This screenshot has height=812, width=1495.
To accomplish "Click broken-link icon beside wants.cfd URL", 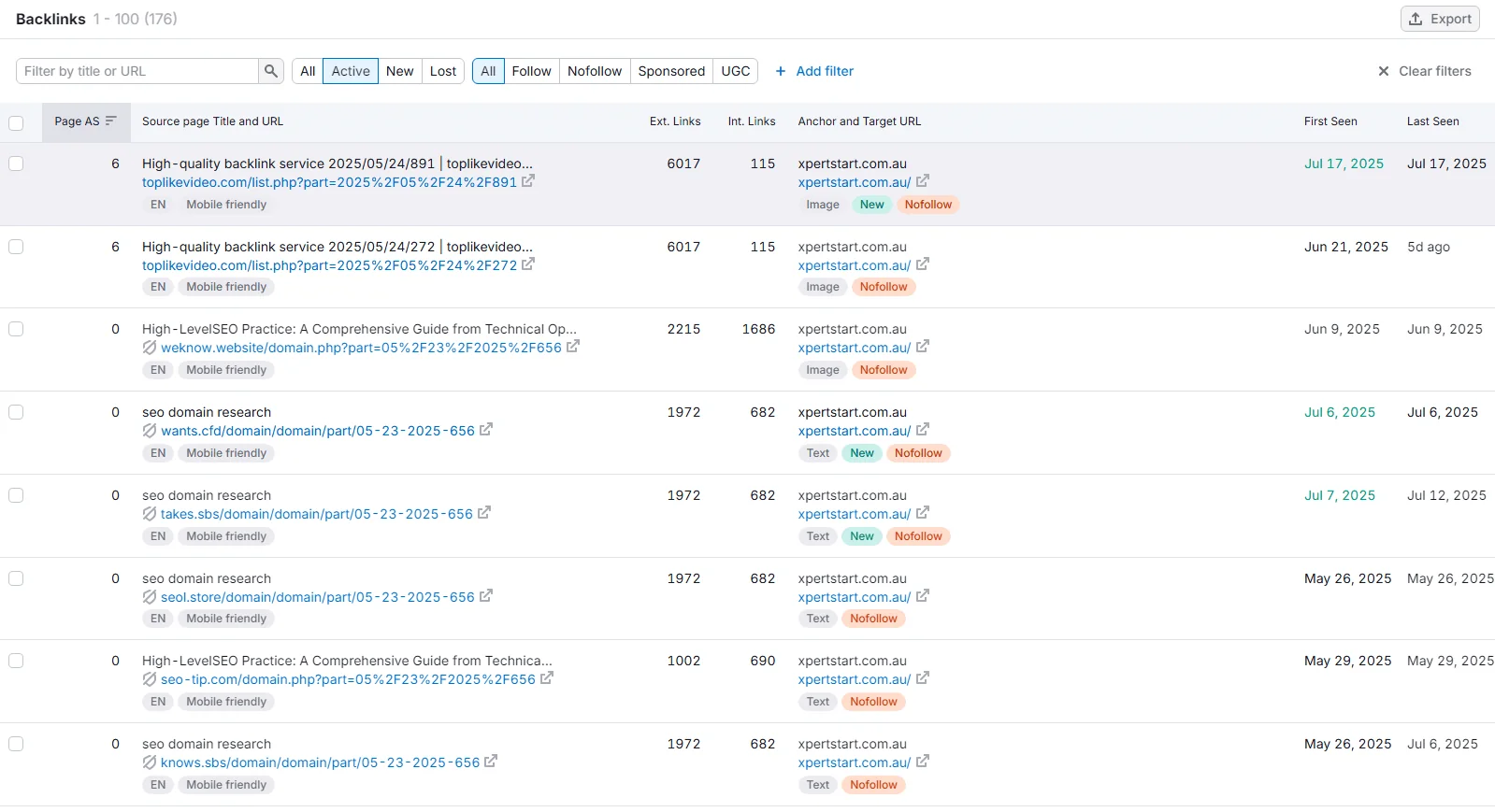I will pyautogui.click(x=150, y=431).
